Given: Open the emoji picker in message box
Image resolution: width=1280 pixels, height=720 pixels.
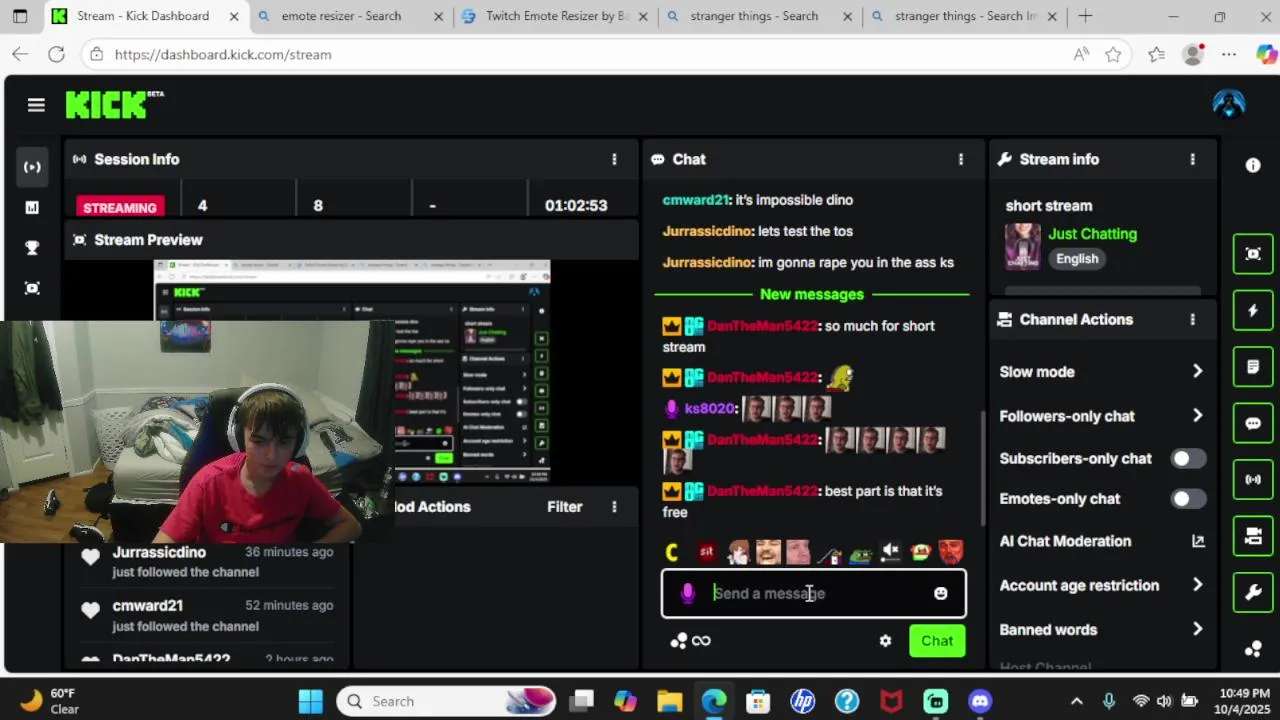Looking at the screenshot, I should [x=940, y=593].
